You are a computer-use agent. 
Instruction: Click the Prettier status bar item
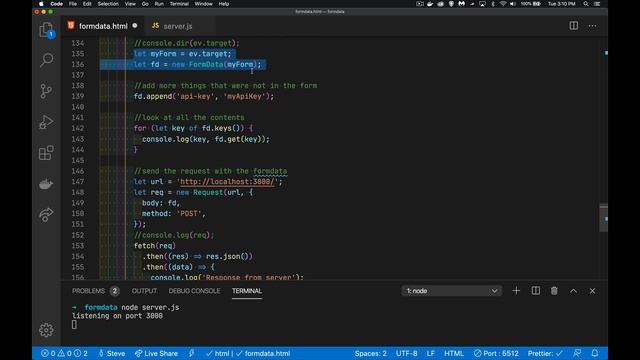545,353
